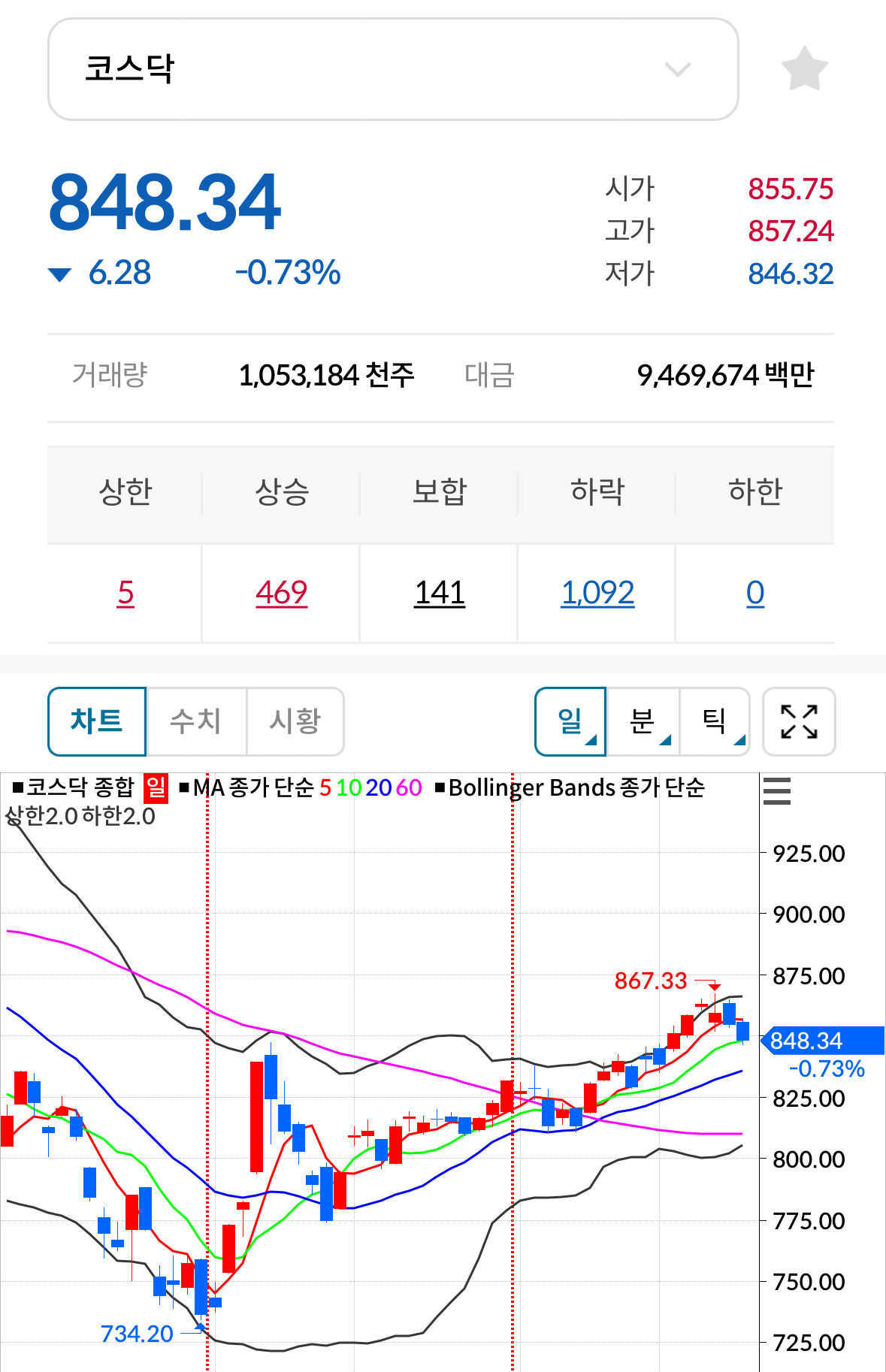Click low marker 734.20 on chart
This screenshot has width=886, height=1372.
click(x=137, y=1334)
